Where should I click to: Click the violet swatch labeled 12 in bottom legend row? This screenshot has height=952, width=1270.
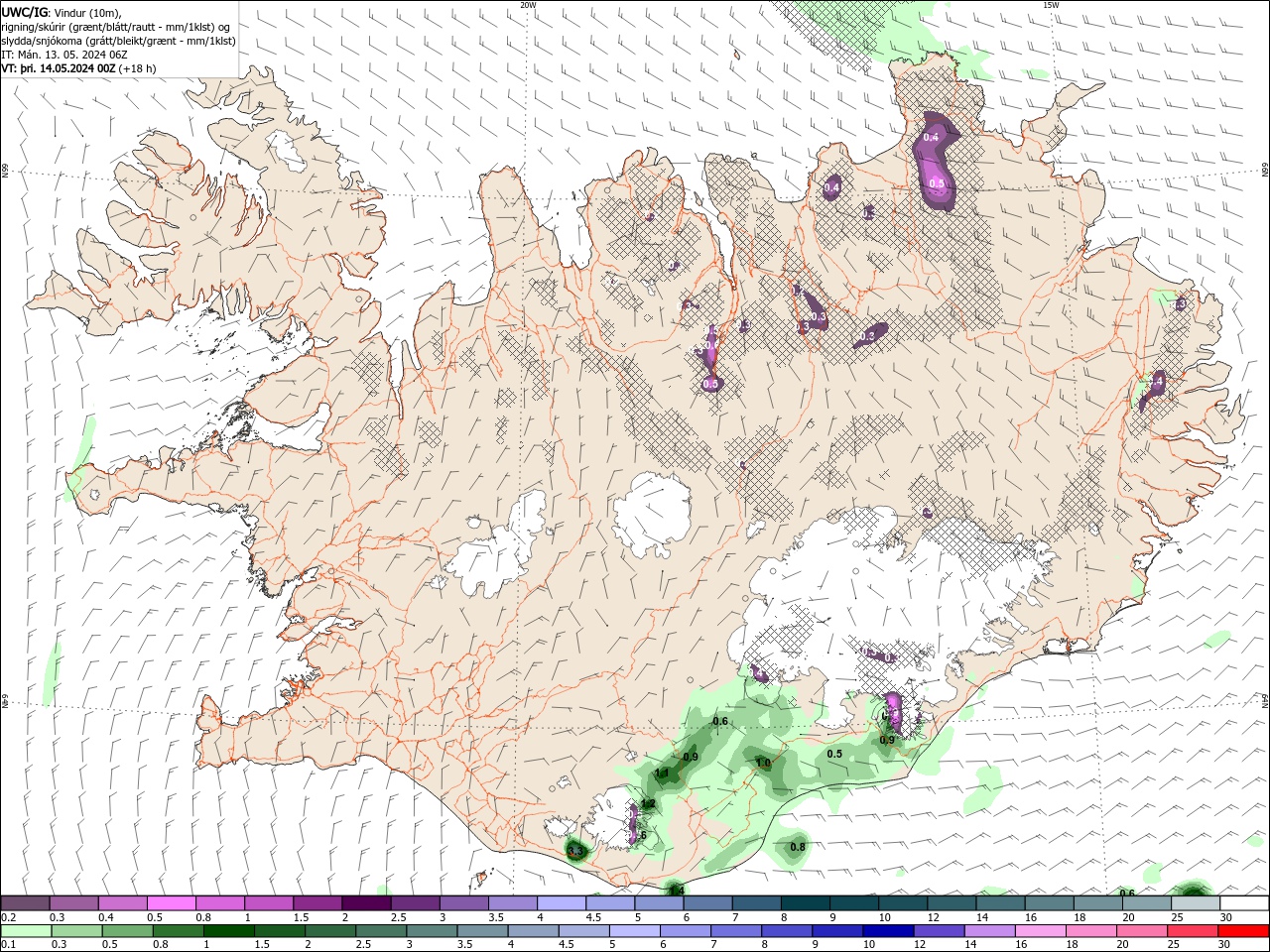click(941, 931)
